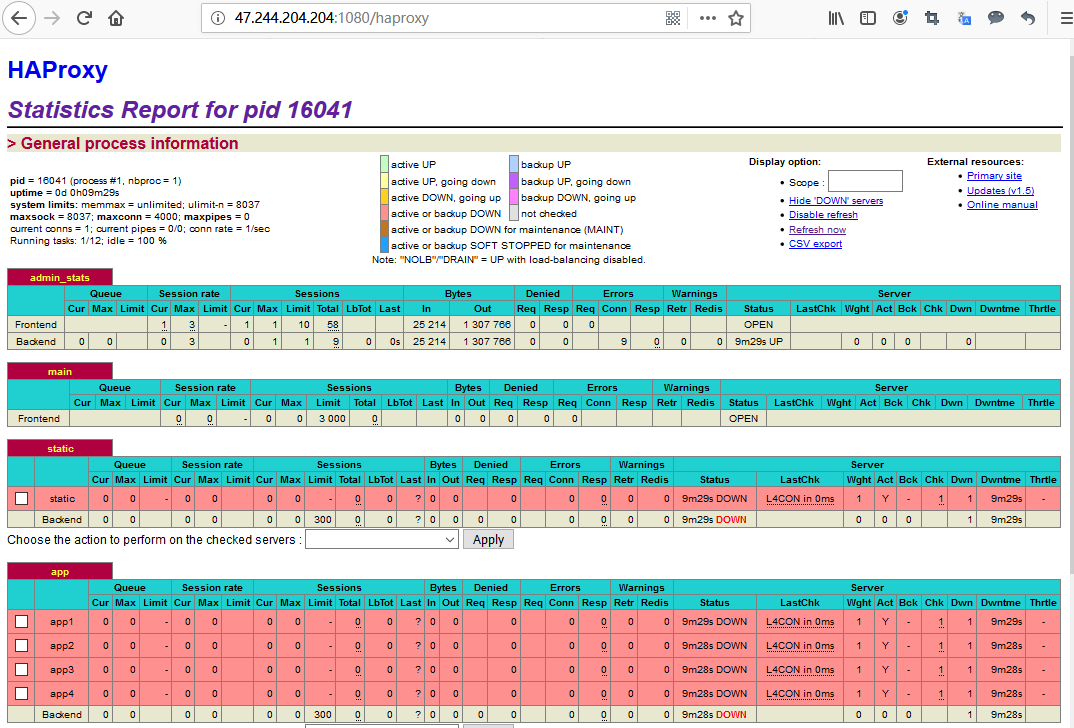Image resolution: width=1074 pixels, height=728 pixels.
Task: Open the static server action dropdown
Action: point(380,539)
